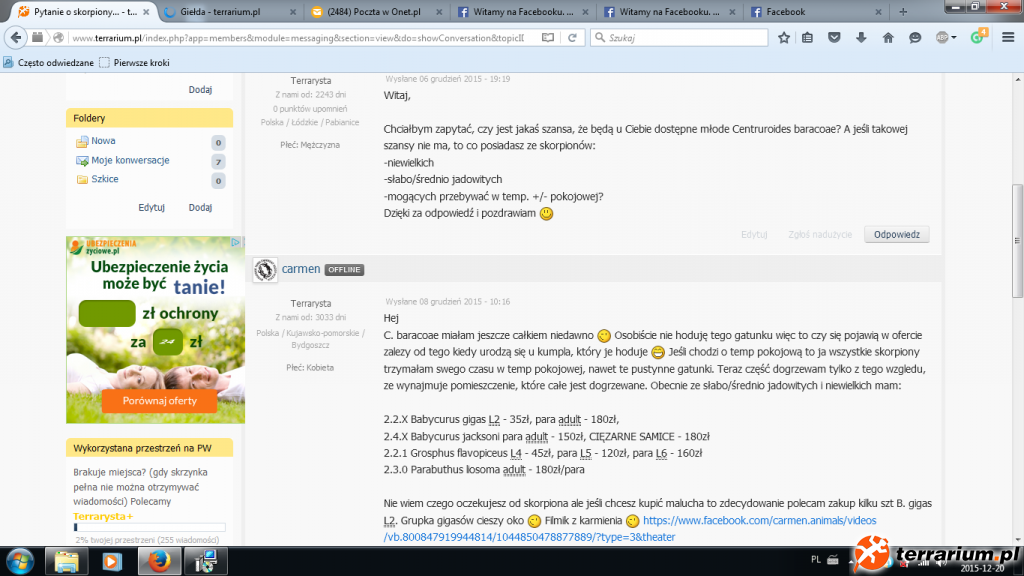The image size is (1024, 576).
Task: Open Często odwiedzane bookmarks folder
Action: [49, 63]
